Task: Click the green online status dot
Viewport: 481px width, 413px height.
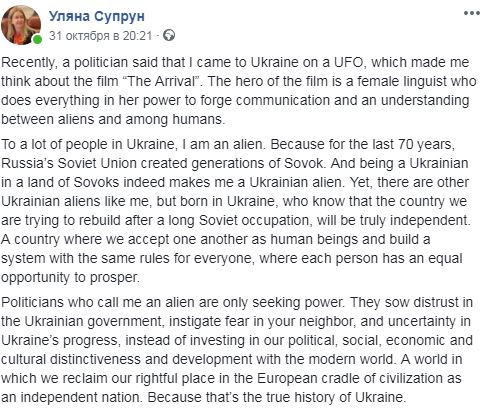Action: pos(37,39)
